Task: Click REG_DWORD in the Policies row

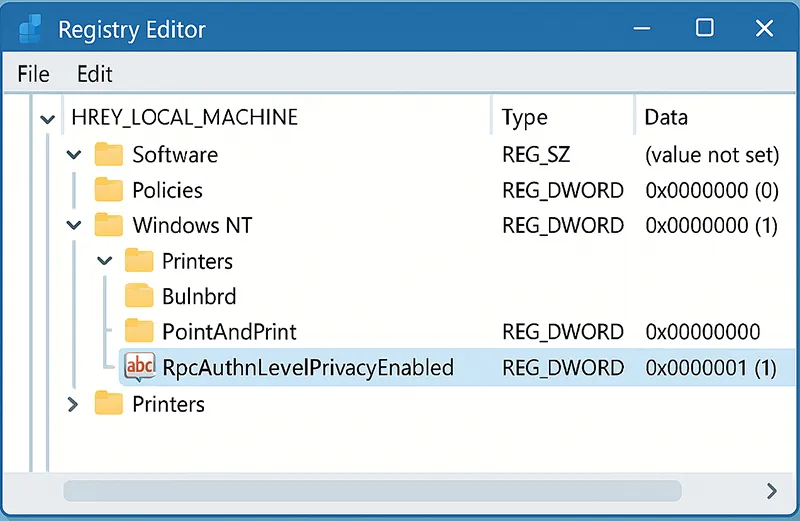Action: click(x=563, y=190)
